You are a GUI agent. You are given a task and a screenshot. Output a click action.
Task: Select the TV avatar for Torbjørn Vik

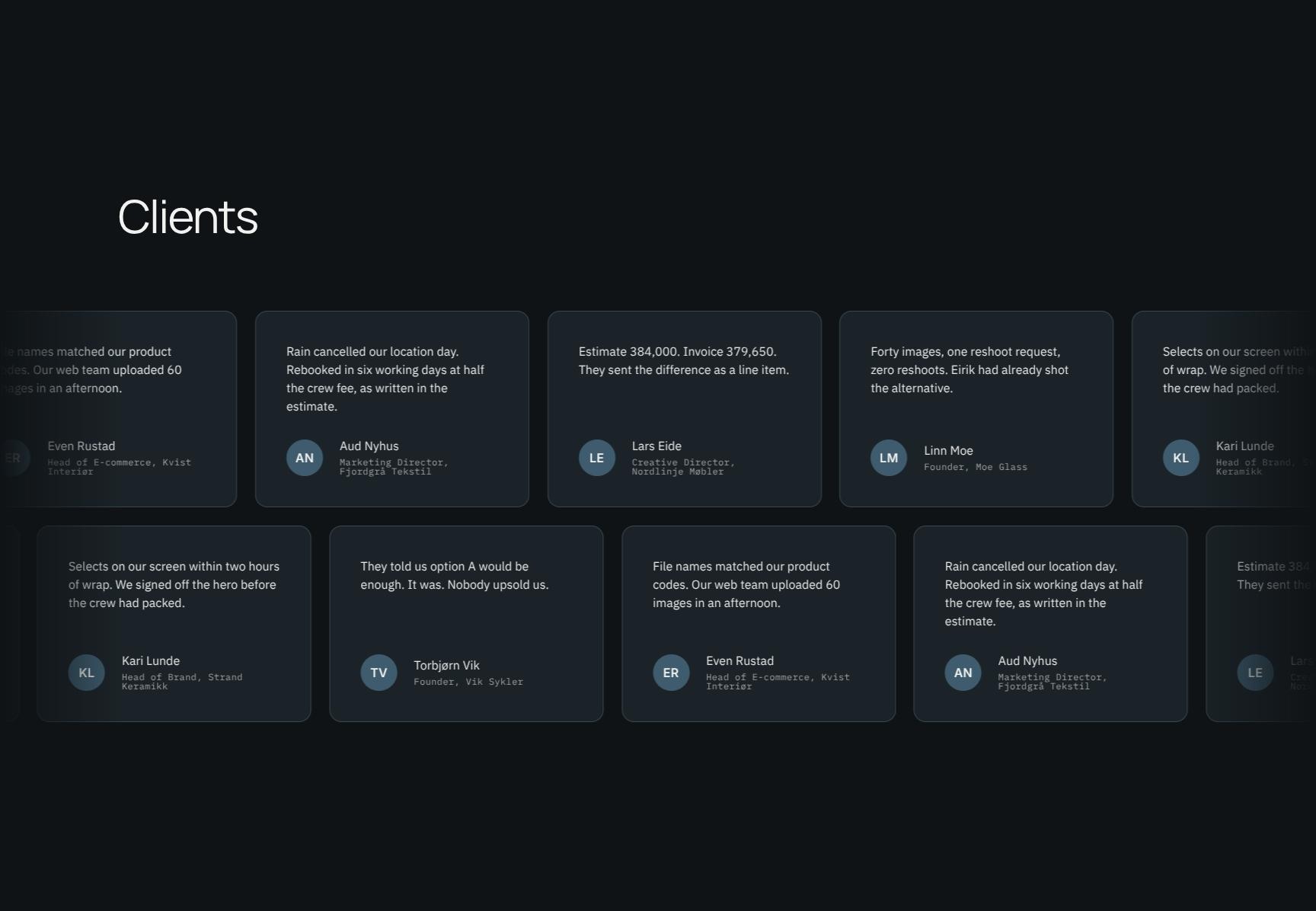click(379, 673)
